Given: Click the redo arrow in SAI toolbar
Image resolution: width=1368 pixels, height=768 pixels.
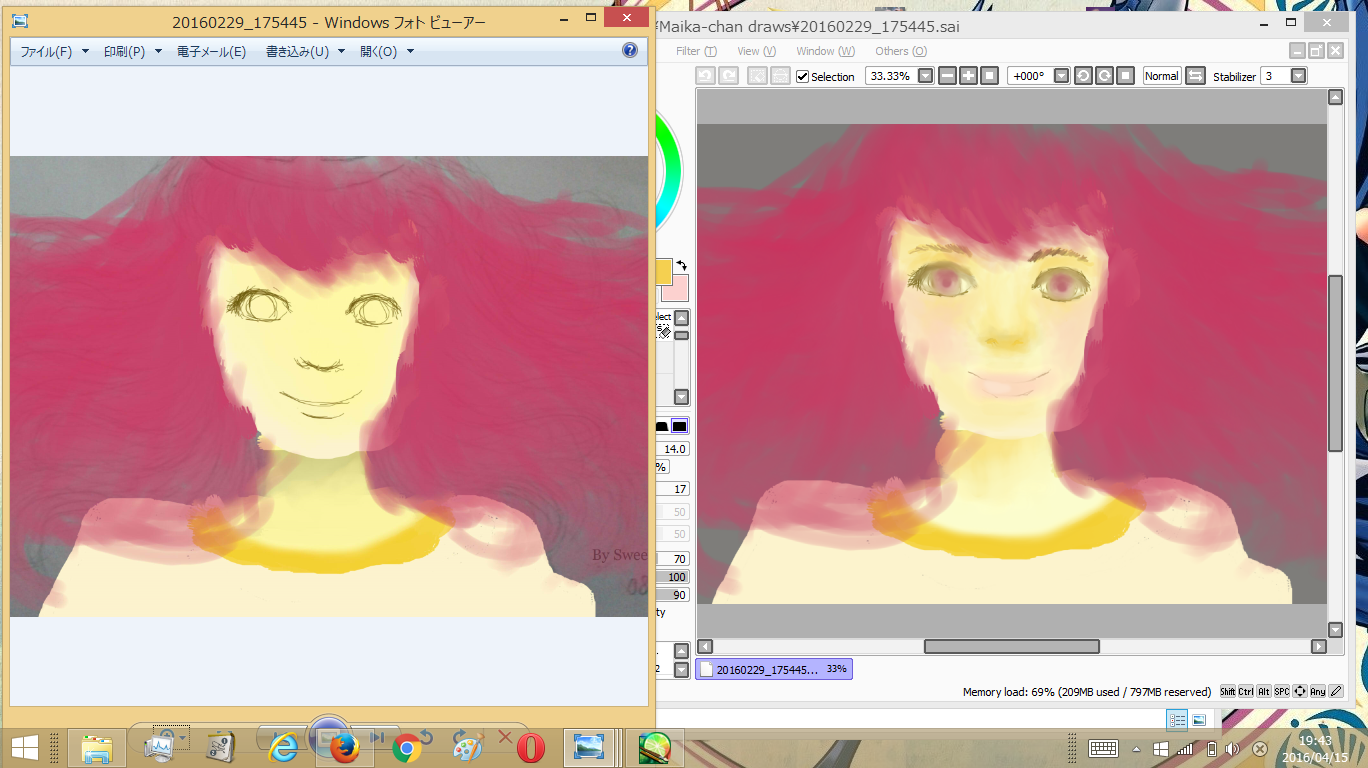Looking at the screenshot, I should (x=729, y=76).
